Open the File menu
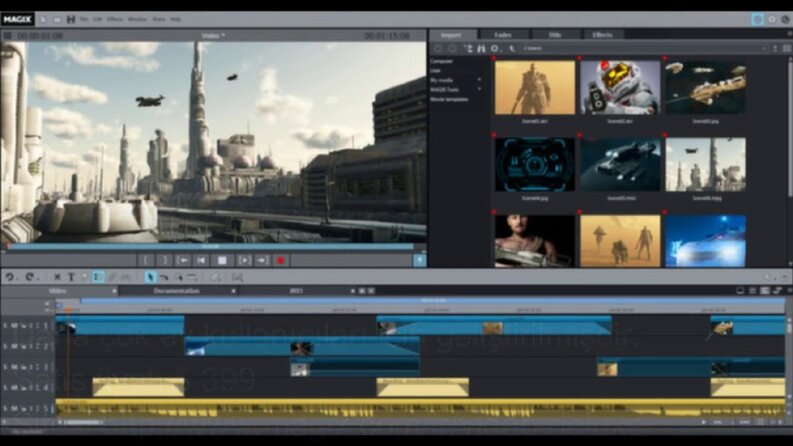The width and height of the screenshot is (793, 446). [x=84, y=19]
